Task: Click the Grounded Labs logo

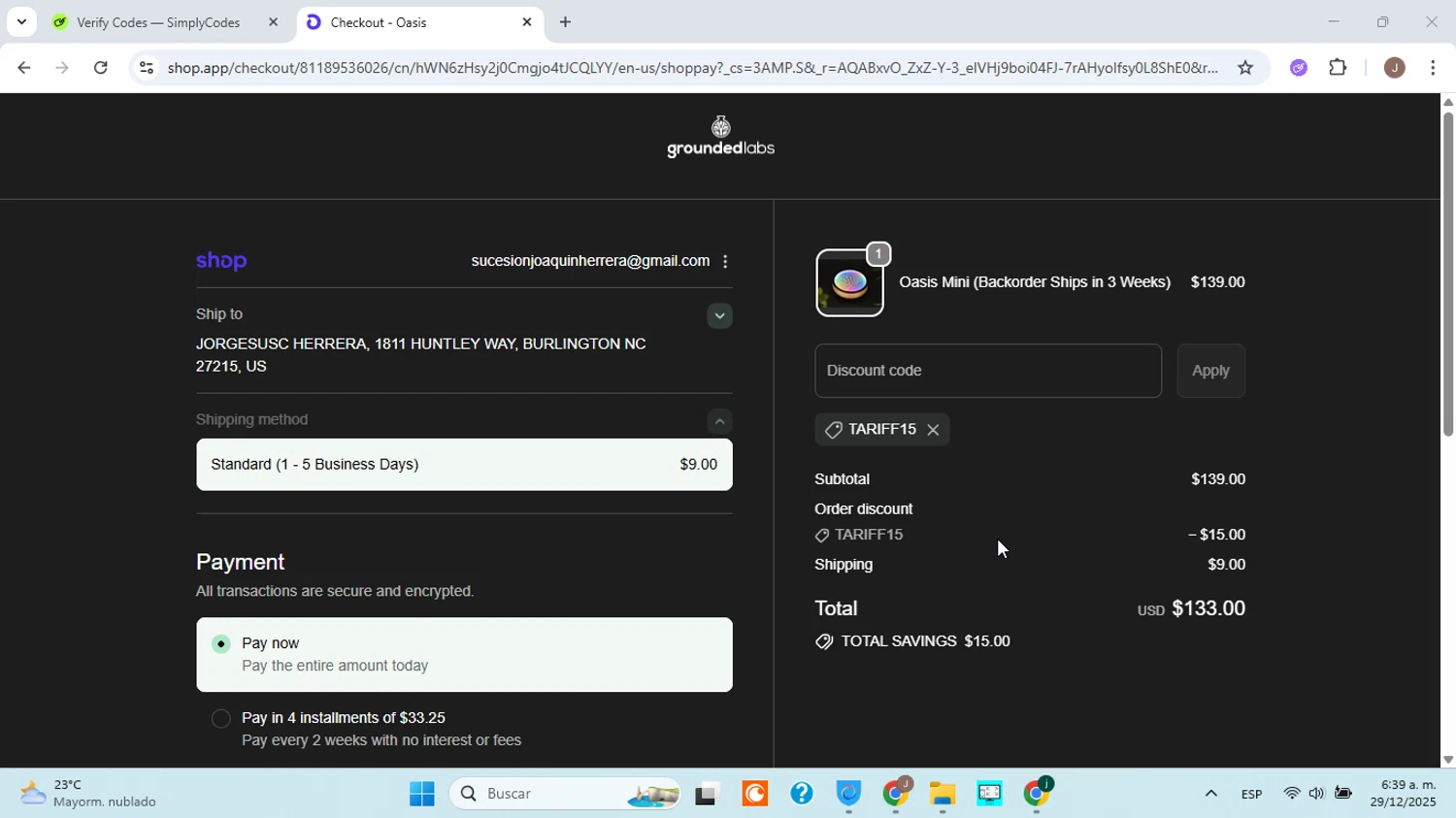Action: pyautogui.click(x=720, y=137)
